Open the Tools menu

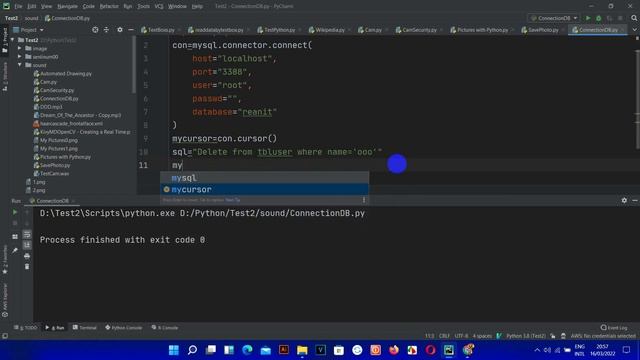coord(143,6)
